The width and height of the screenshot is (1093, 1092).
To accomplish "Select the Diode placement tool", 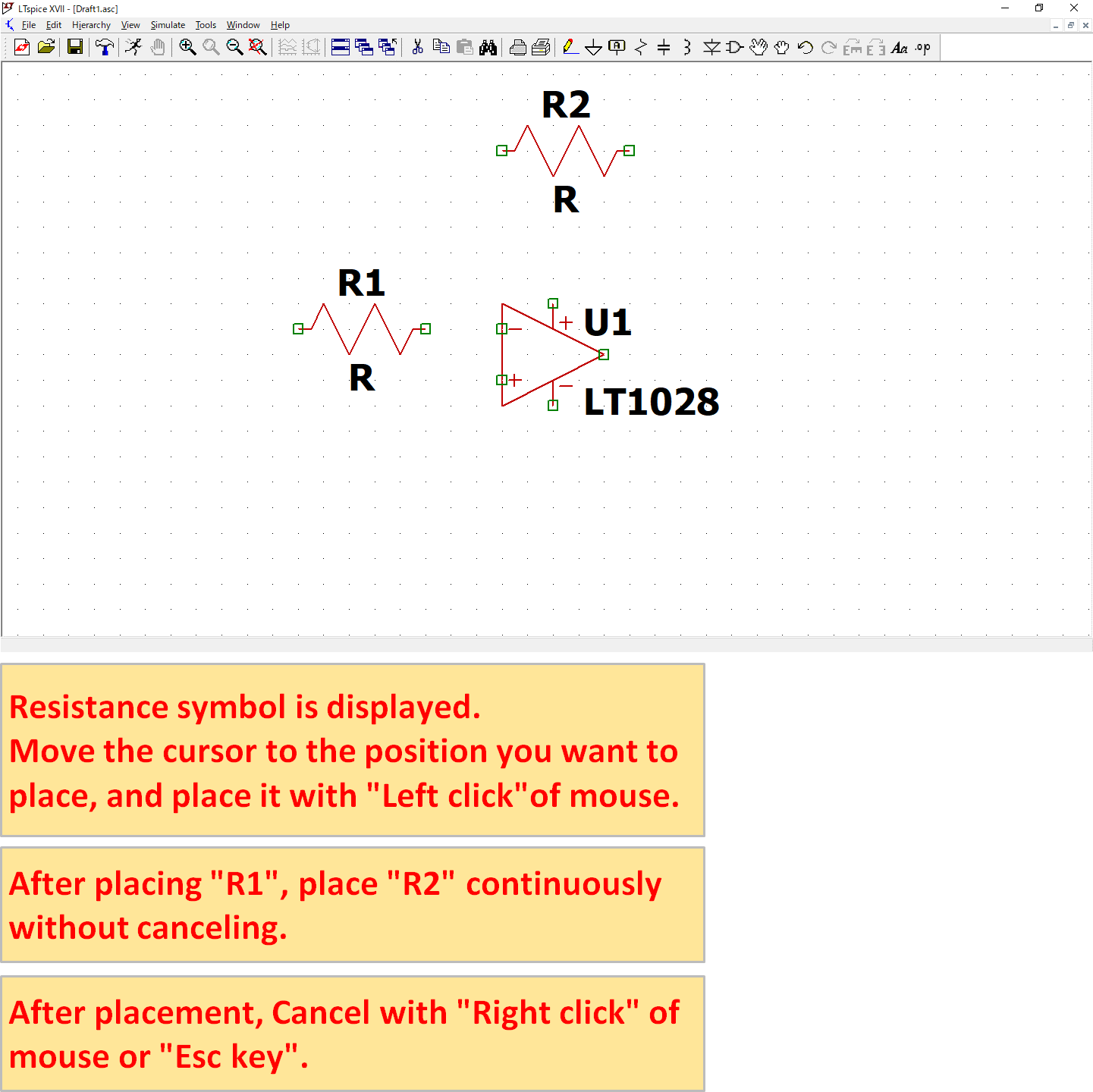I will (x=711, y=47).
